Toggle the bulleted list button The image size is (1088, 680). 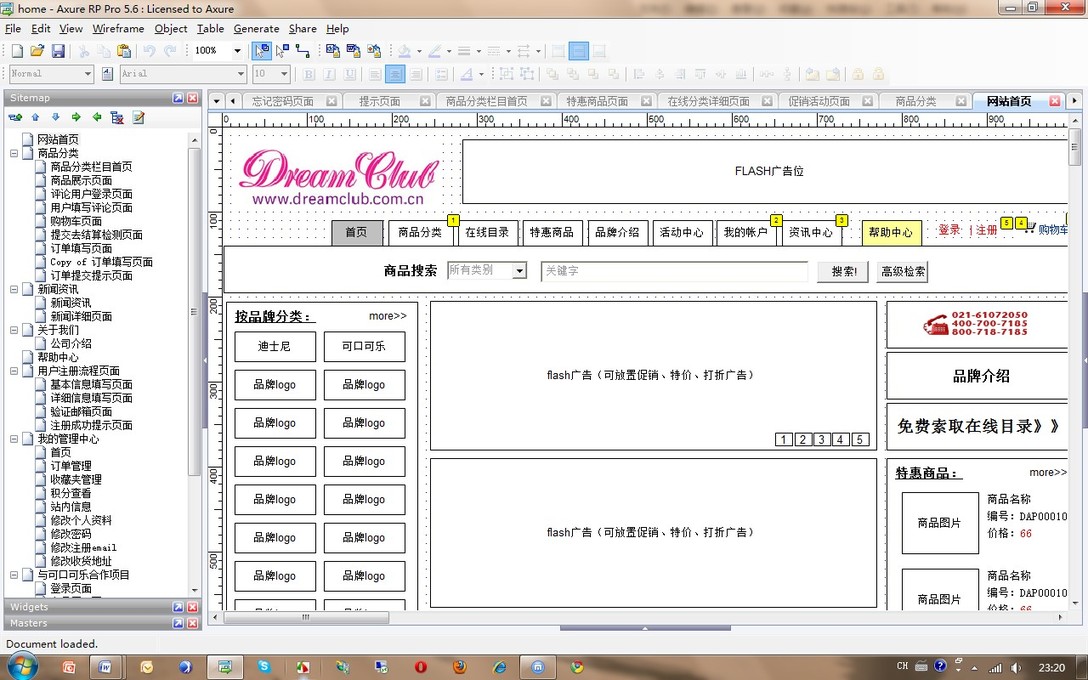tap(441, 74)
